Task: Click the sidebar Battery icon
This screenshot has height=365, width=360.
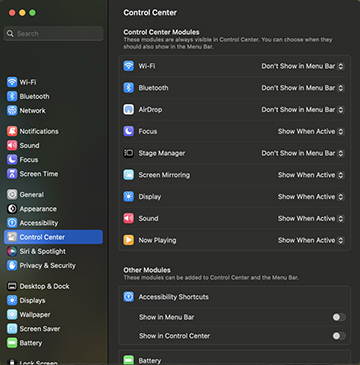Action: 12,343
